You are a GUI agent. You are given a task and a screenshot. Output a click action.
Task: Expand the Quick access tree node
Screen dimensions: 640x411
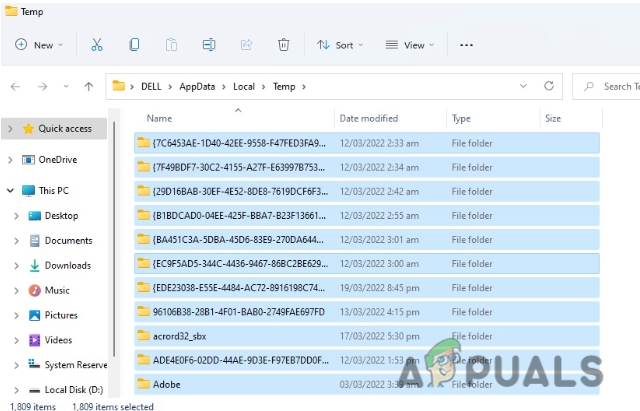click(10, 129)
